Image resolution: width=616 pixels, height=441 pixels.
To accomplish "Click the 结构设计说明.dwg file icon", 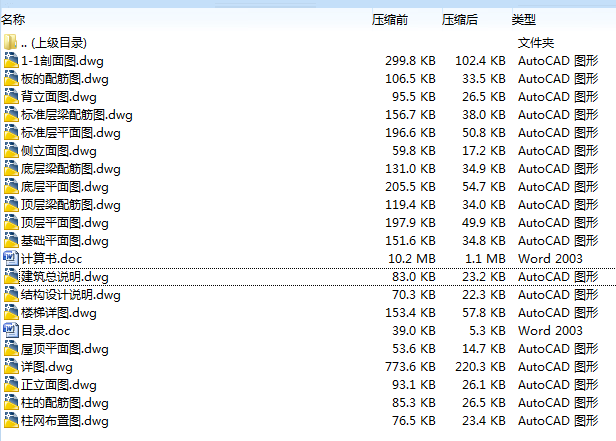I will coord(11,295).
